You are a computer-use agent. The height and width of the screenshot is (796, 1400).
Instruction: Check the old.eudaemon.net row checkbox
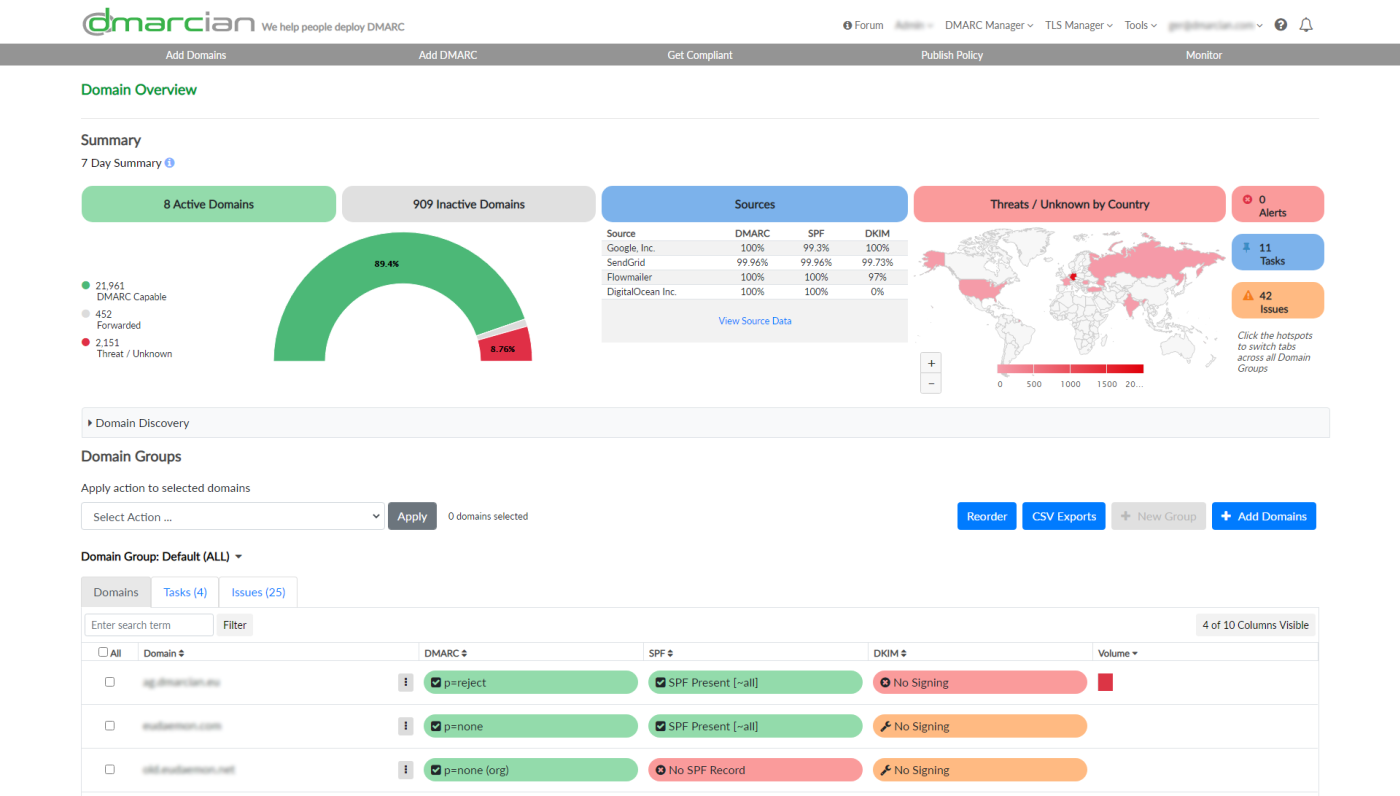pyautogui.click(x=110, y=770)
